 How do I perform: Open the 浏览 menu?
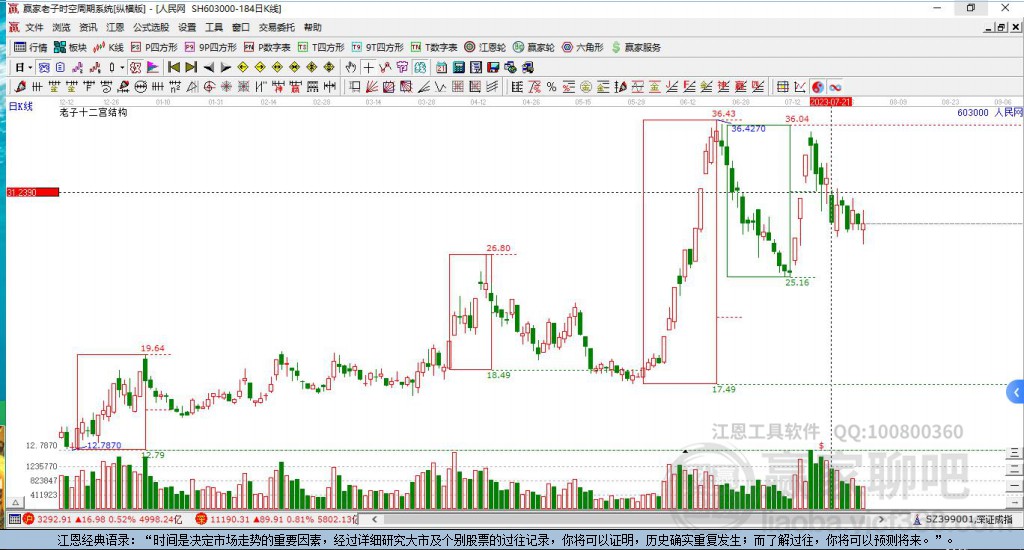tap(61, 27)
